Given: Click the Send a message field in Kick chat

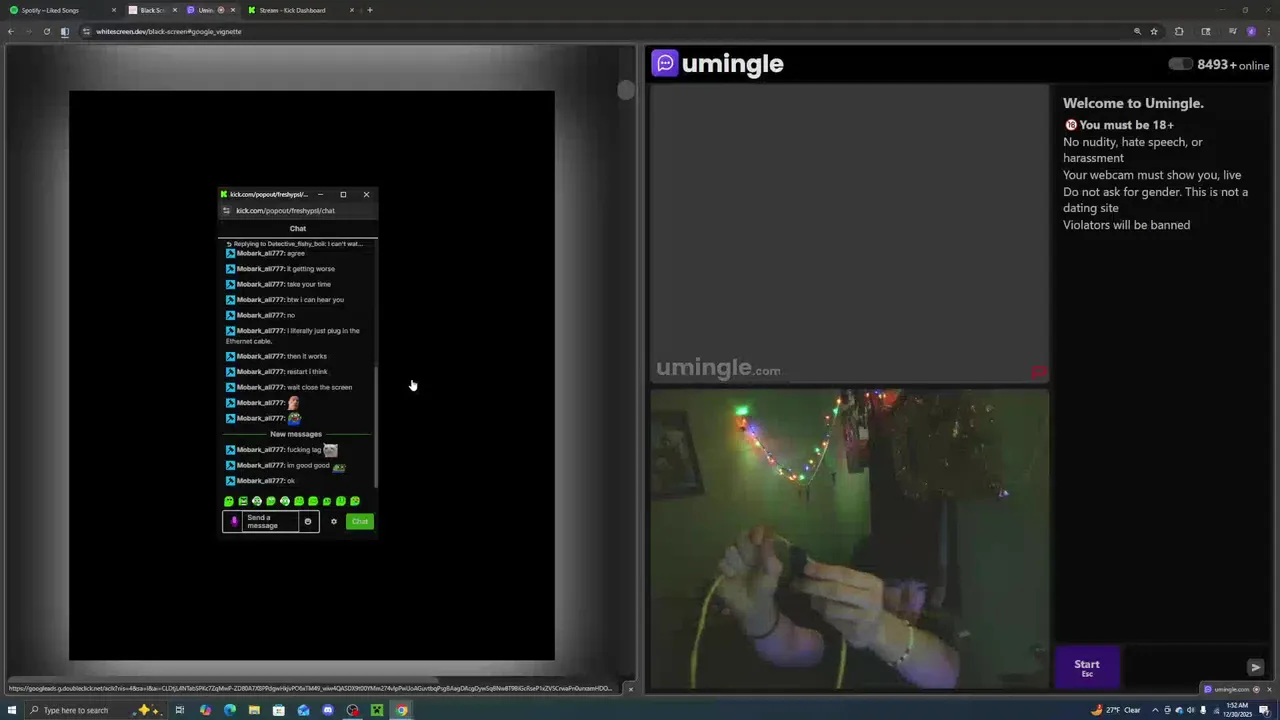Looking at the screenshot, I should [x=270, y=521].
